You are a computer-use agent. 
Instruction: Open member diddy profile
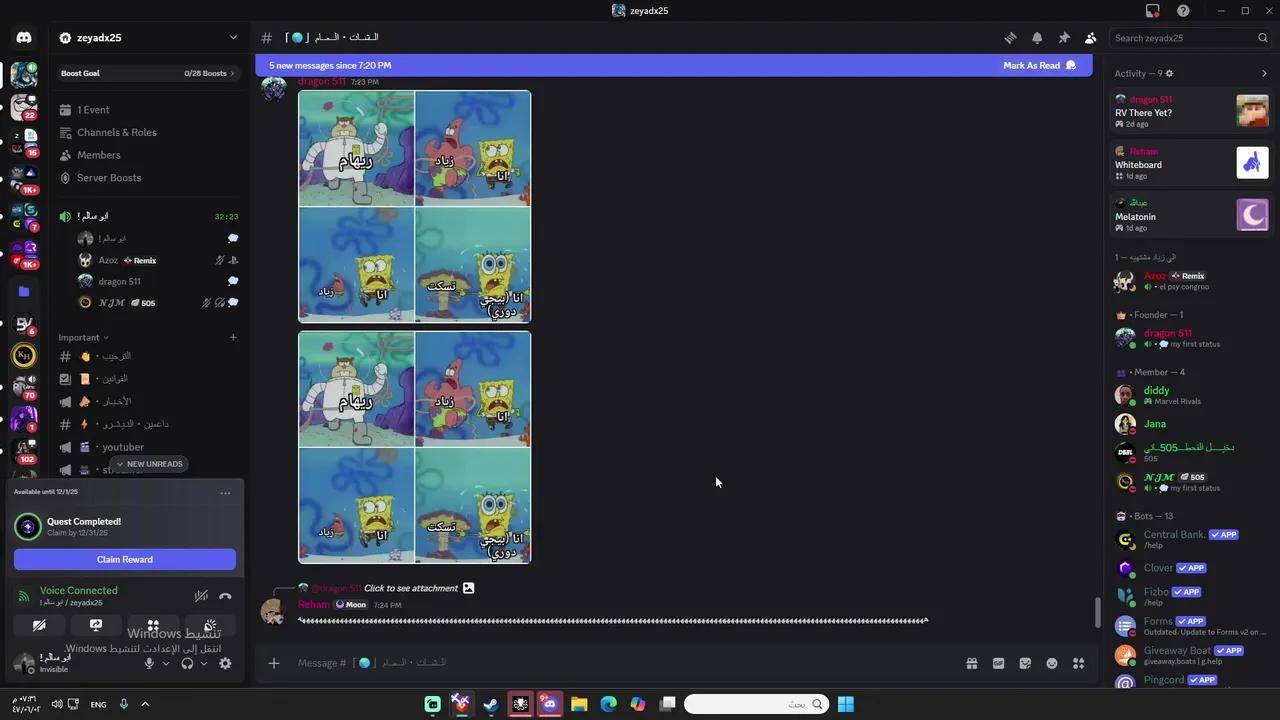[1191, 395]
